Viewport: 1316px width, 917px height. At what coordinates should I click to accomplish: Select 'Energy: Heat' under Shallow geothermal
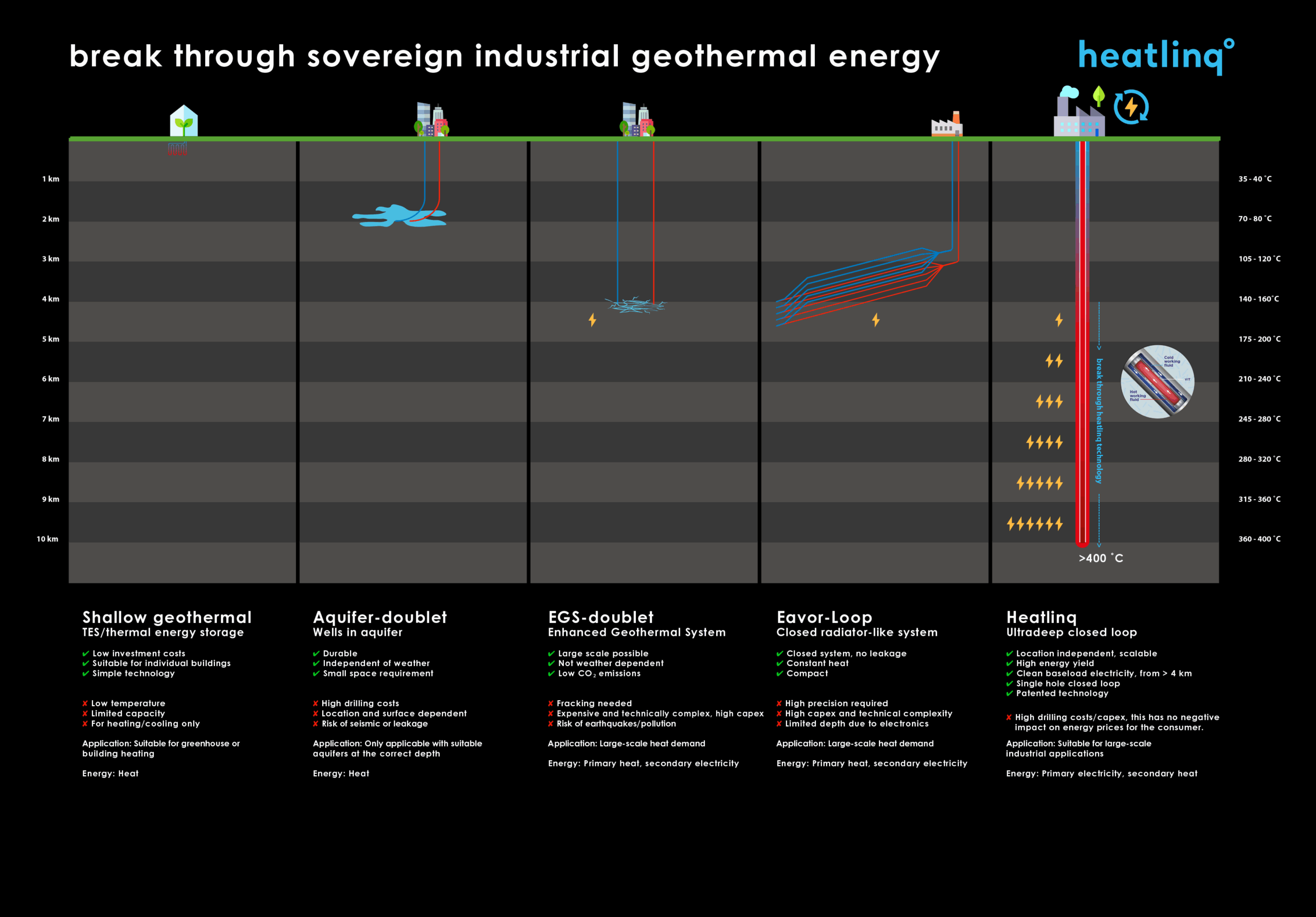pyautogui.click(x=110, y=774)
